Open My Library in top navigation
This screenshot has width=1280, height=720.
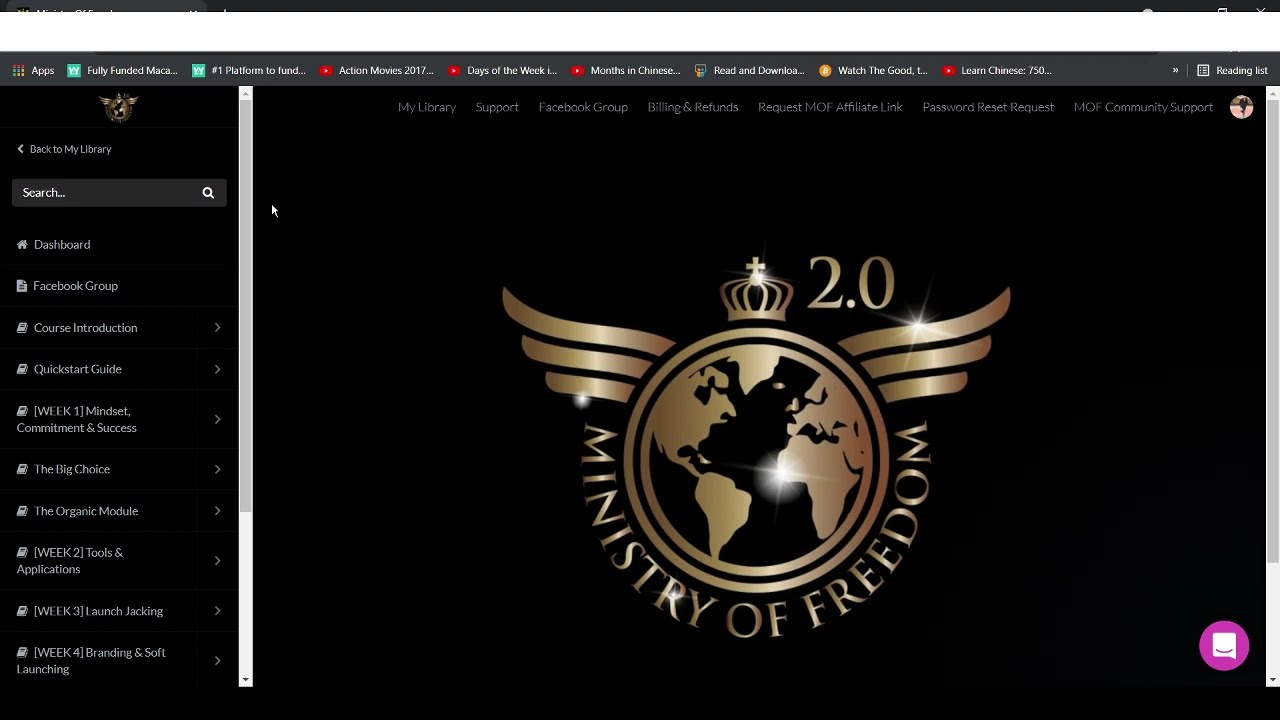point(427,107)
